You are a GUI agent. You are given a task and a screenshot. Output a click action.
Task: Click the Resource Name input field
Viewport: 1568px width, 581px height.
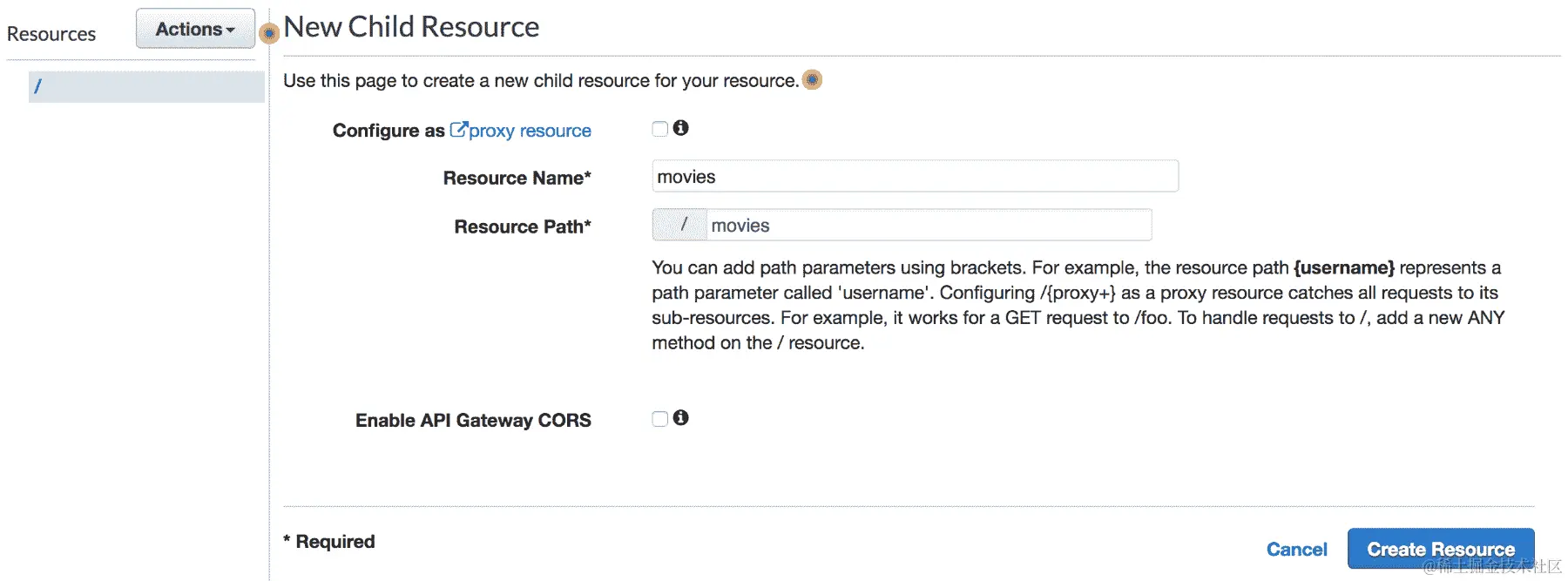[915, 177]
